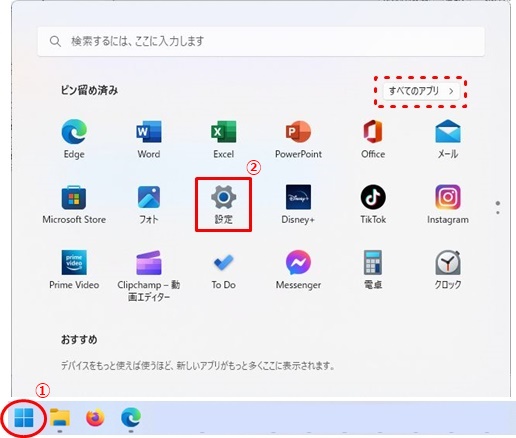Image resolution: width=516 pixels, height=438 pixels.
Task: Open Clipchamp video editor
Action: [x=149, y=276]
